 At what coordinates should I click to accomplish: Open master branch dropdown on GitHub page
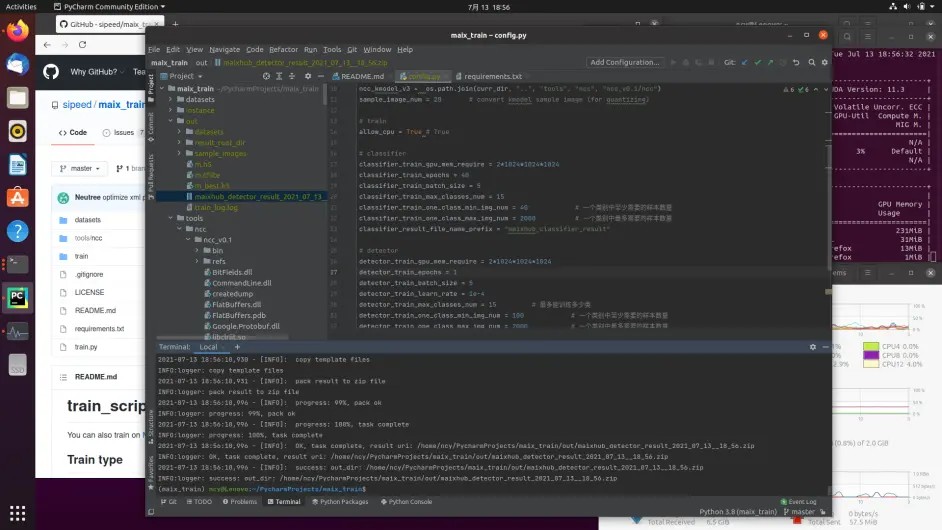79,168
